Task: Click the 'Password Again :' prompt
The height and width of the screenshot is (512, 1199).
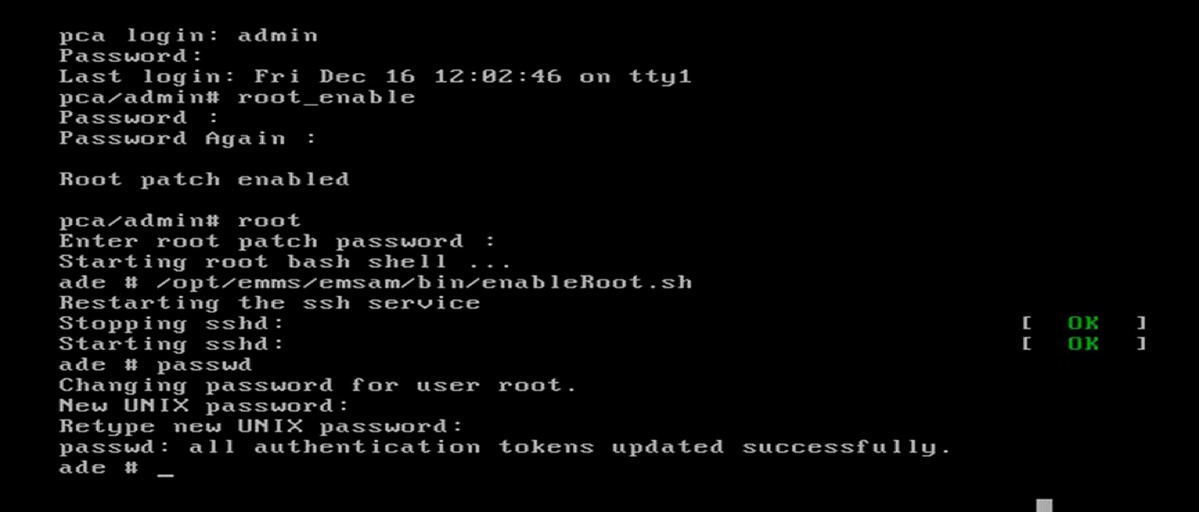Action: point(188,138)
